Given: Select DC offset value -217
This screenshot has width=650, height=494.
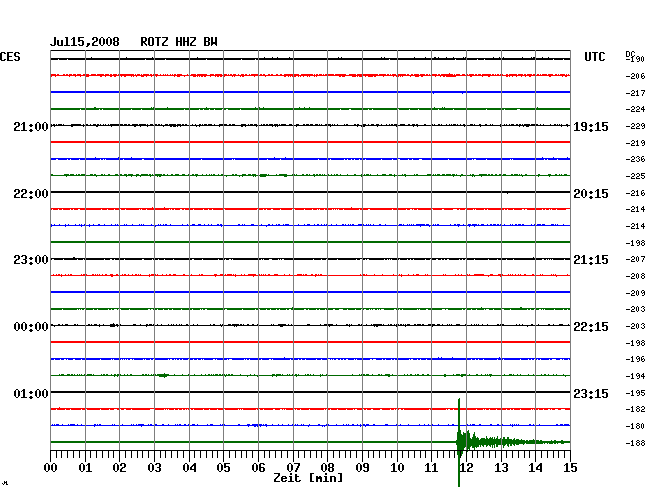Looking at the screenshot, I should (635, 93).
